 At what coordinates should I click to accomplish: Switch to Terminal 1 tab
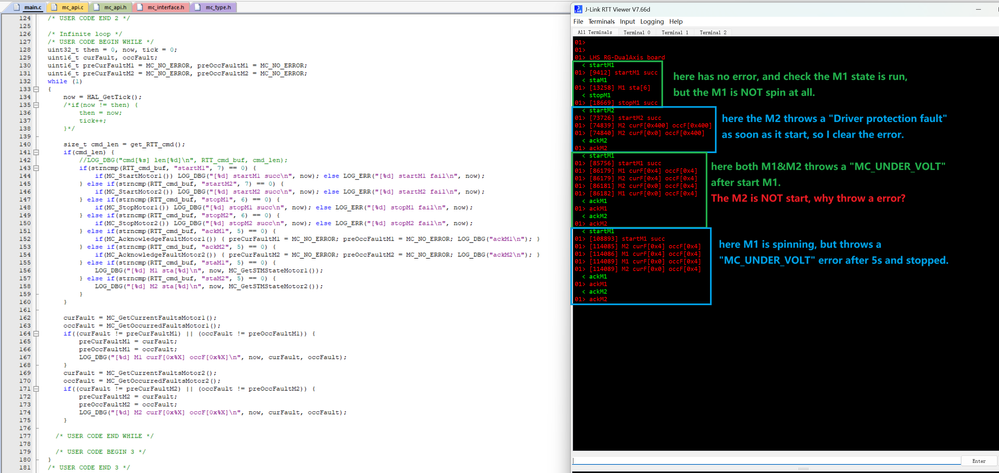[x=674, y=32]
